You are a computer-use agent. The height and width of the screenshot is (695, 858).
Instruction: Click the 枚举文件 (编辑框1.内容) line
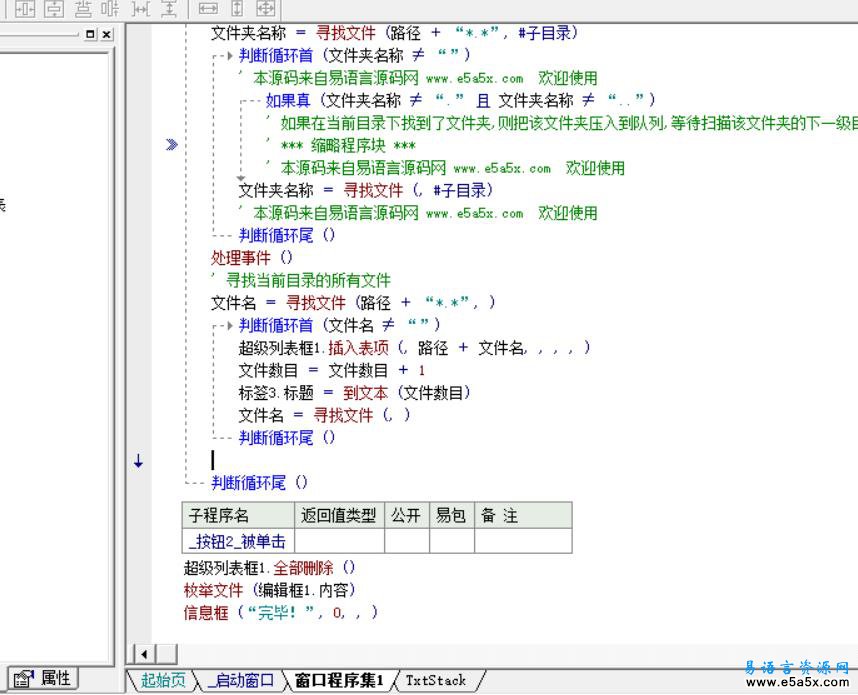[x=269, y=590]
